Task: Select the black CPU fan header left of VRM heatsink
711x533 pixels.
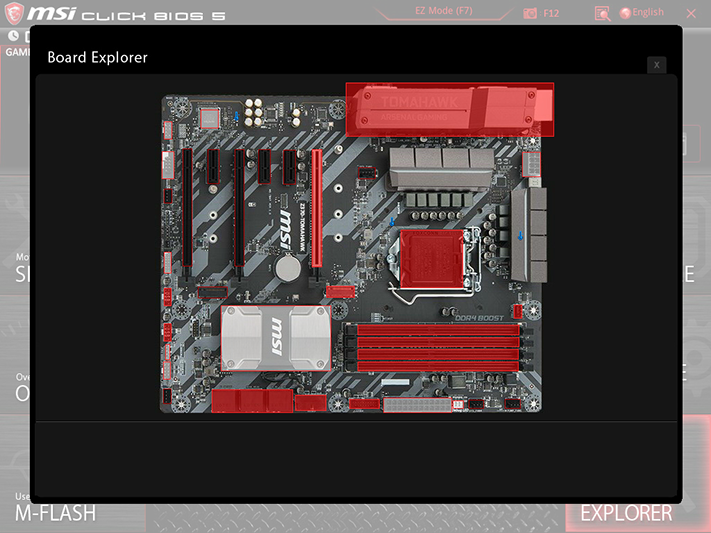Action: click(x=367, y=173)
